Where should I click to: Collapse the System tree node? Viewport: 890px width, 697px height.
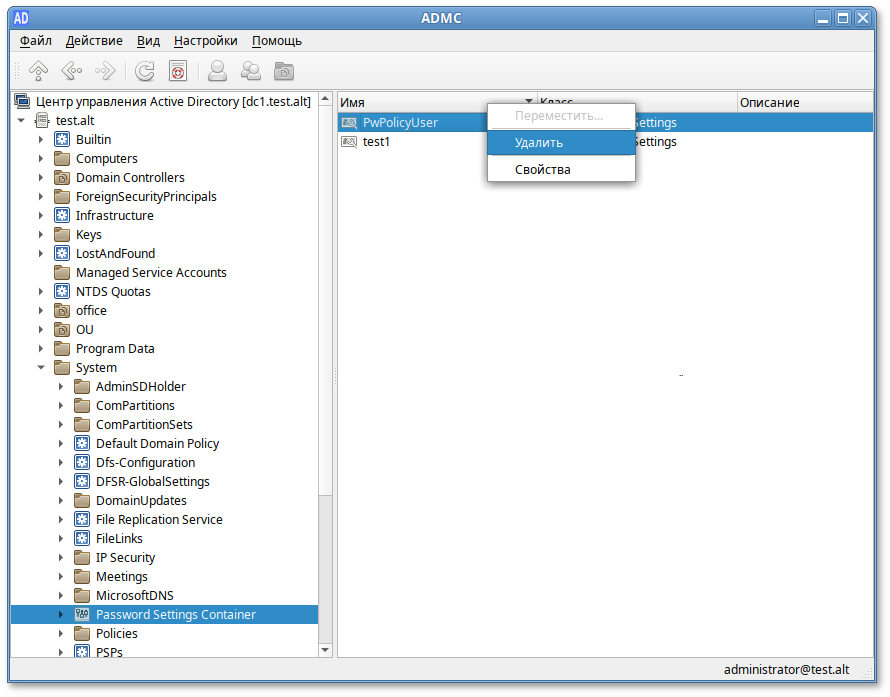point(41,368)
